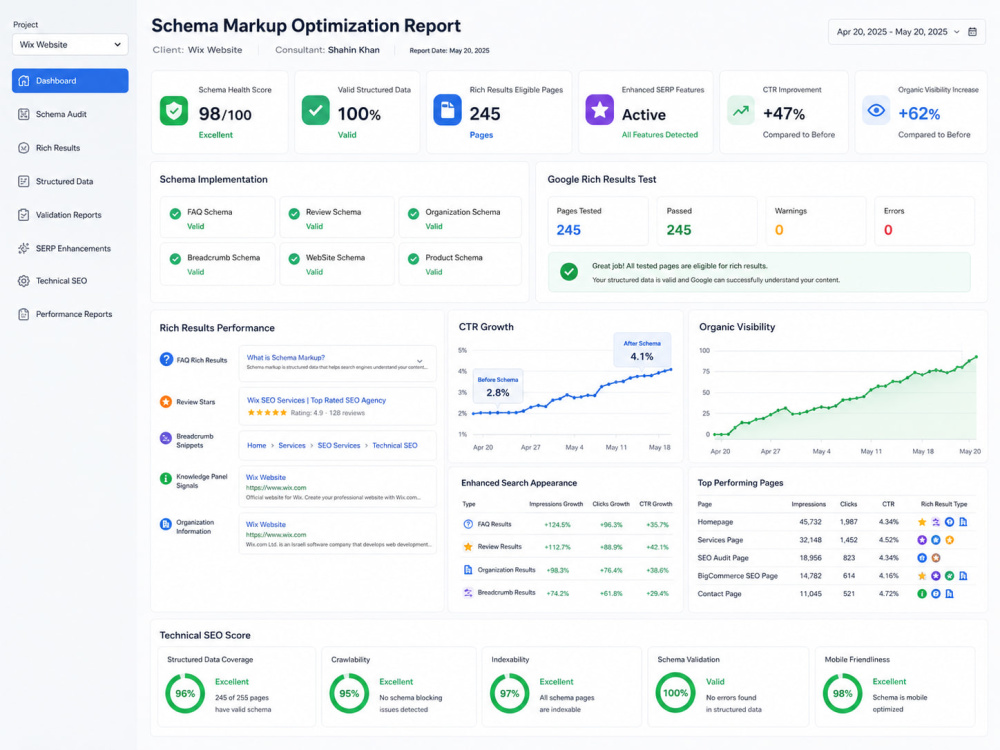The width and height of the screenshot is (1000, 750).
Task: Open the Wix Website link under Knowledge Panel Signals
Action: point(266,478)
